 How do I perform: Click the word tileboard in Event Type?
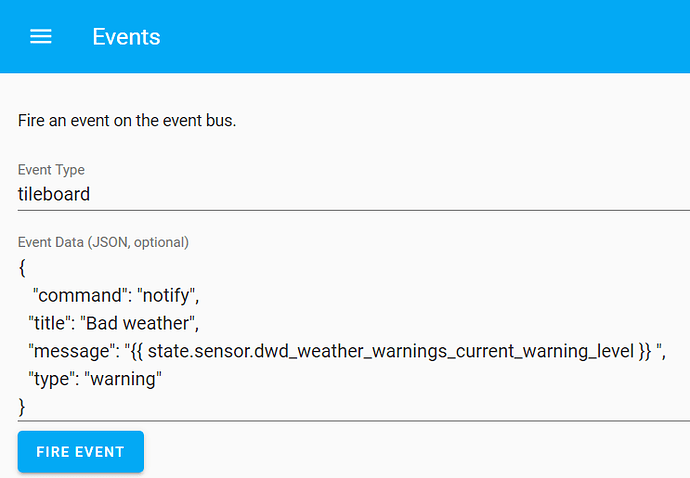tap(54, 194)
